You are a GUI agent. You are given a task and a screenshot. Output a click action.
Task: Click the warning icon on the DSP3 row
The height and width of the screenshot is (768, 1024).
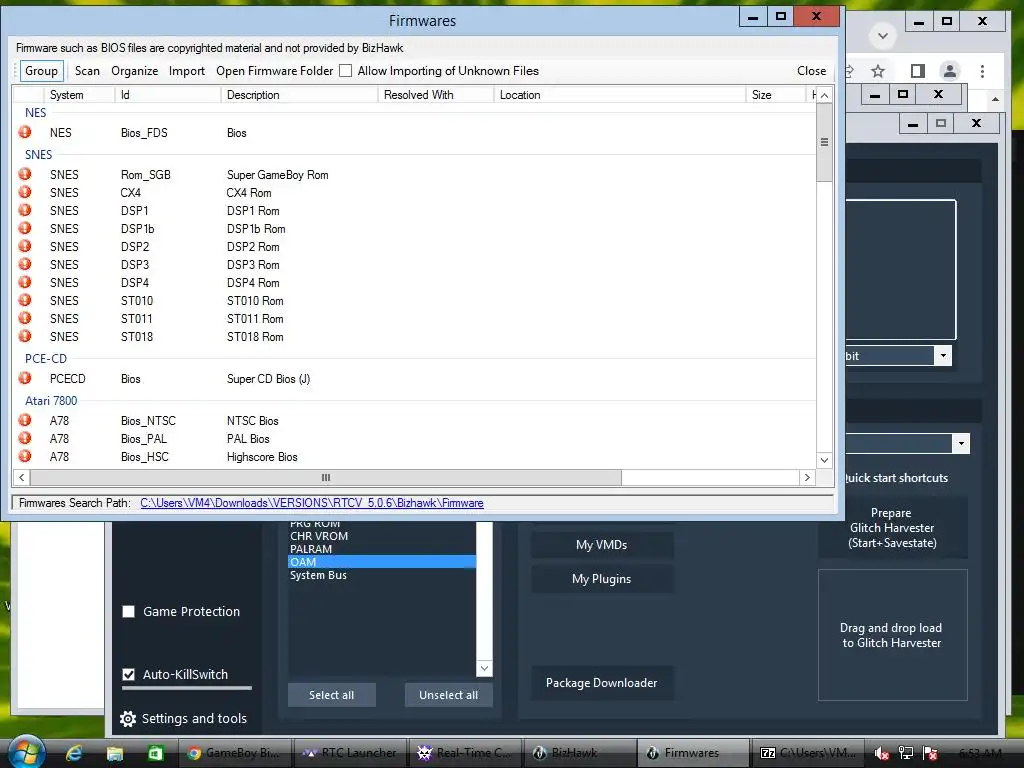pos(25,264)
